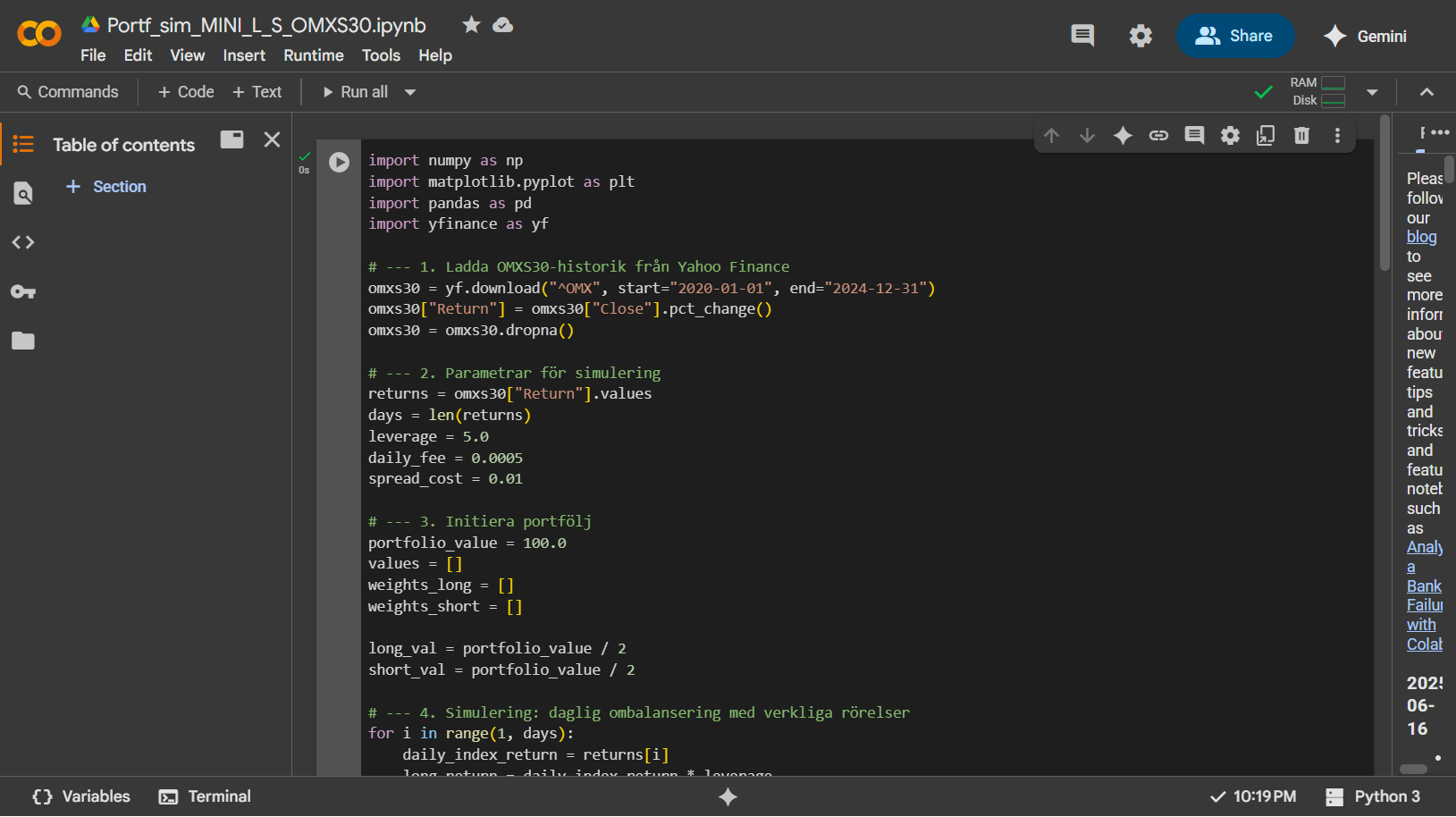Open cell editor settings gear
The width and height of the screenshot is (1456, 817).
coord(1230,135)
